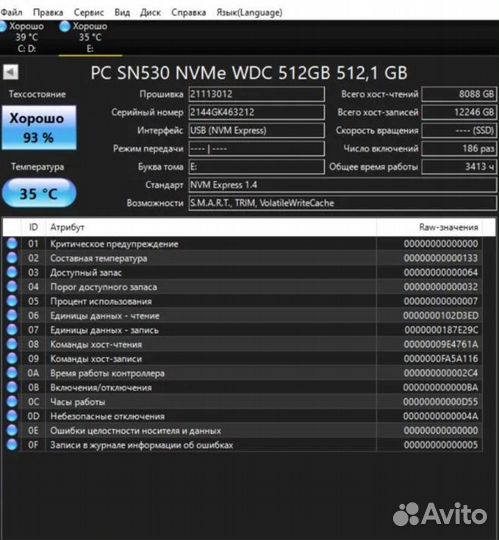Open the Язык(Language) menu
499x540 pixels.
249,12
